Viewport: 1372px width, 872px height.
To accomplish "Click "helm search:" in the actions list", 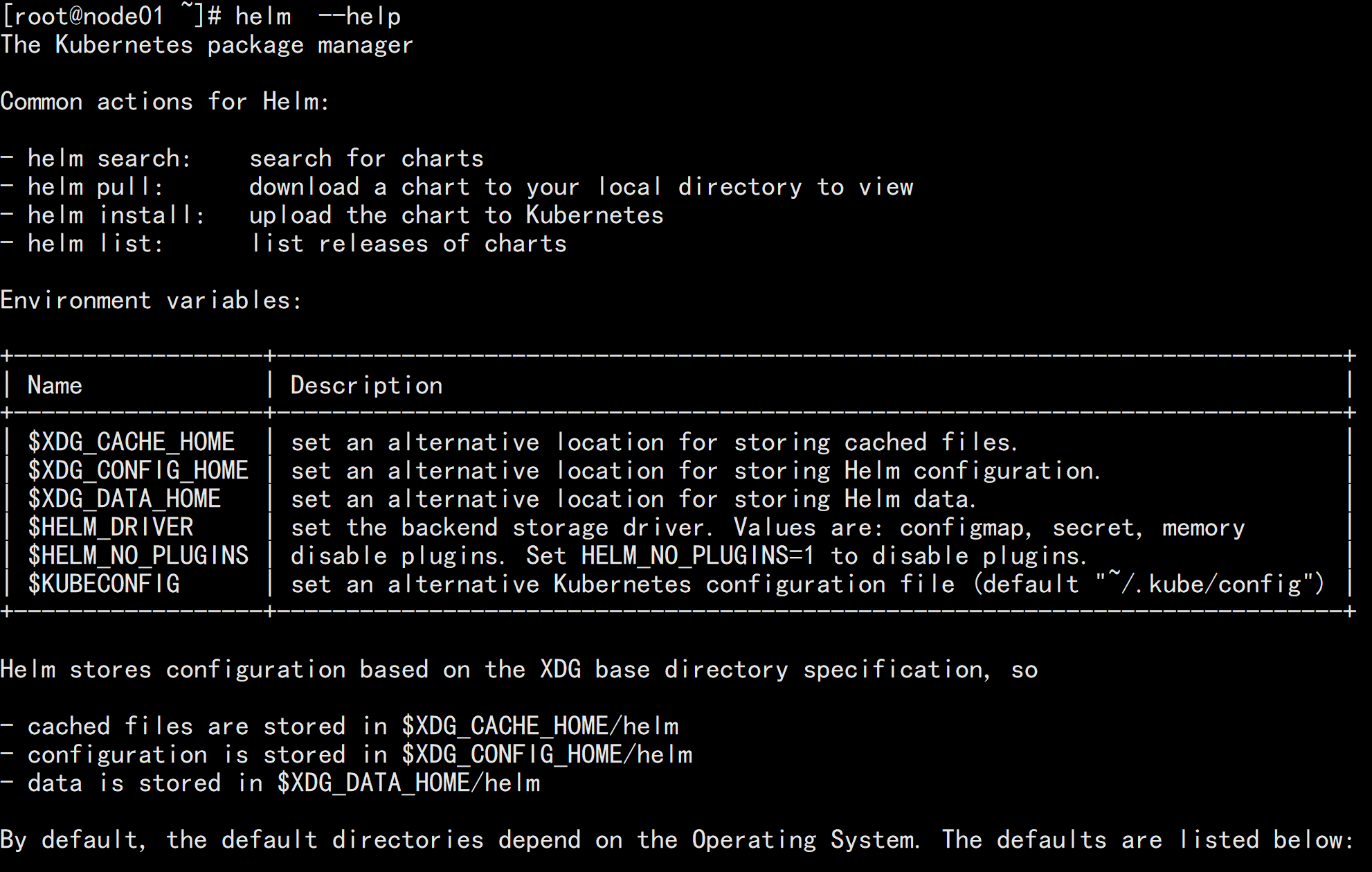I will click(109, 159).
